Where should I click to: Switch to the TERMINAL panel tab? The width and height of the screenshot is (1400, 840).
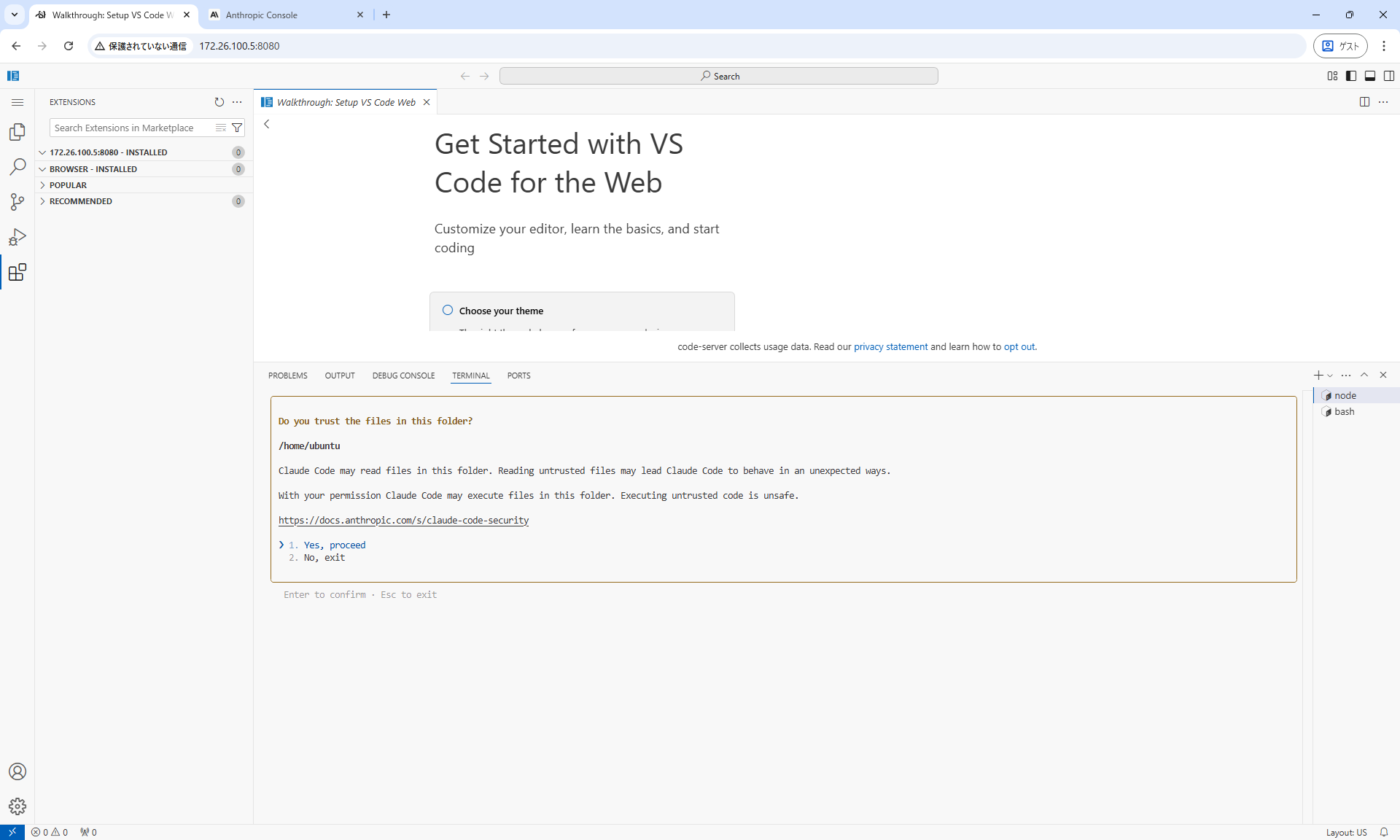(471, 376)
